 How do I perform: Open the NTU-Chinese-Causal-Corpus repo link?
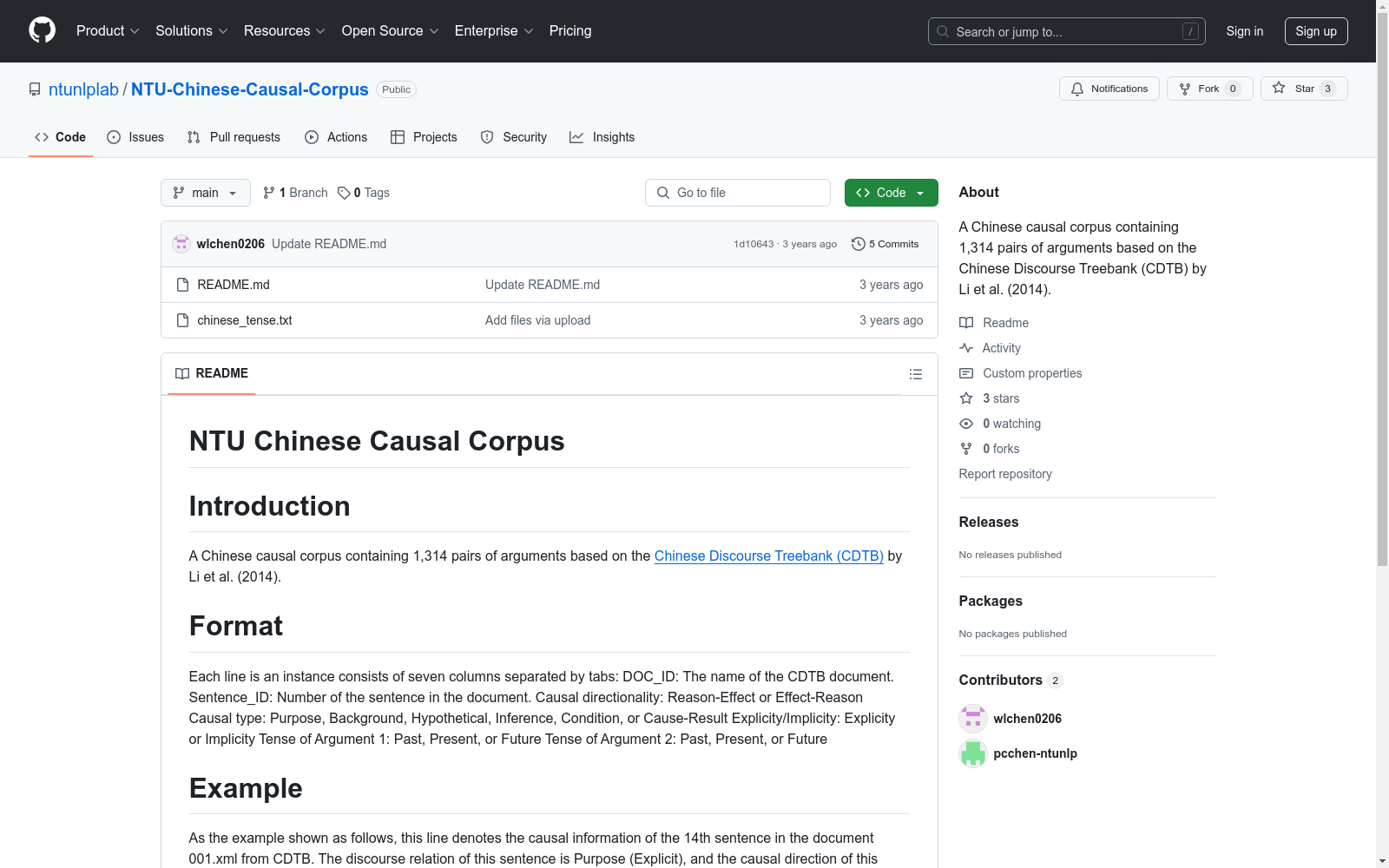click(x=250, y=89)
